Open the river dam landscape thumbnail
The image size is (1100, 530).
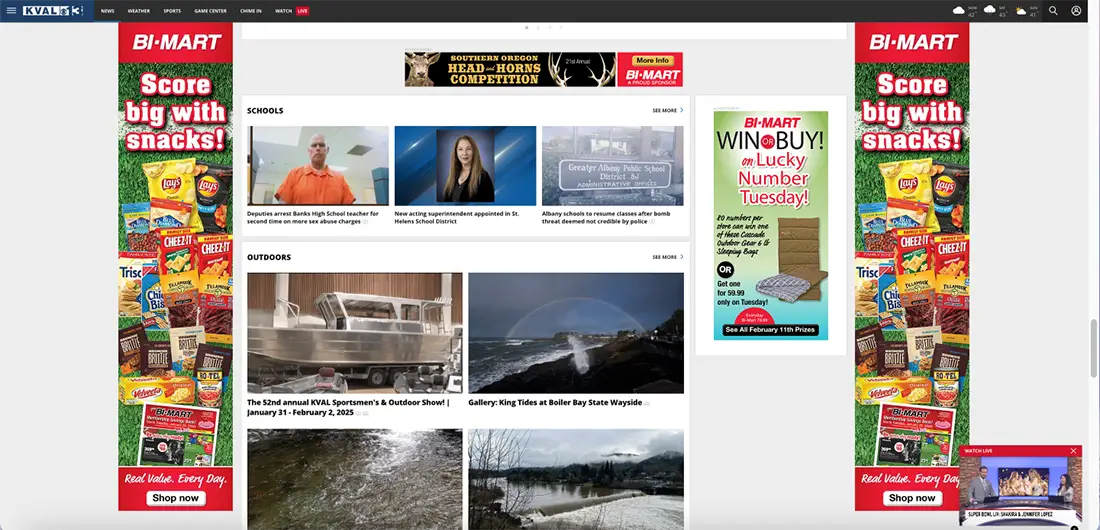pos(576,479)
